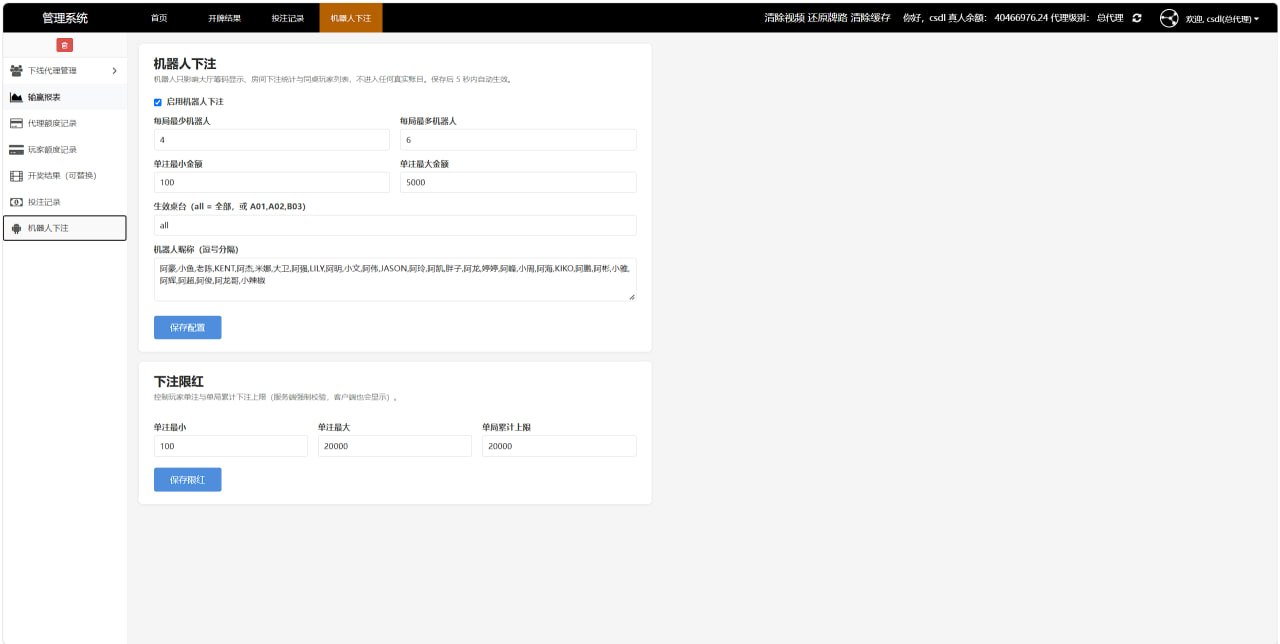Click the card icon beside 玩家额度记录
This screenshot has height=644, width=1280.
coord(16,150)
